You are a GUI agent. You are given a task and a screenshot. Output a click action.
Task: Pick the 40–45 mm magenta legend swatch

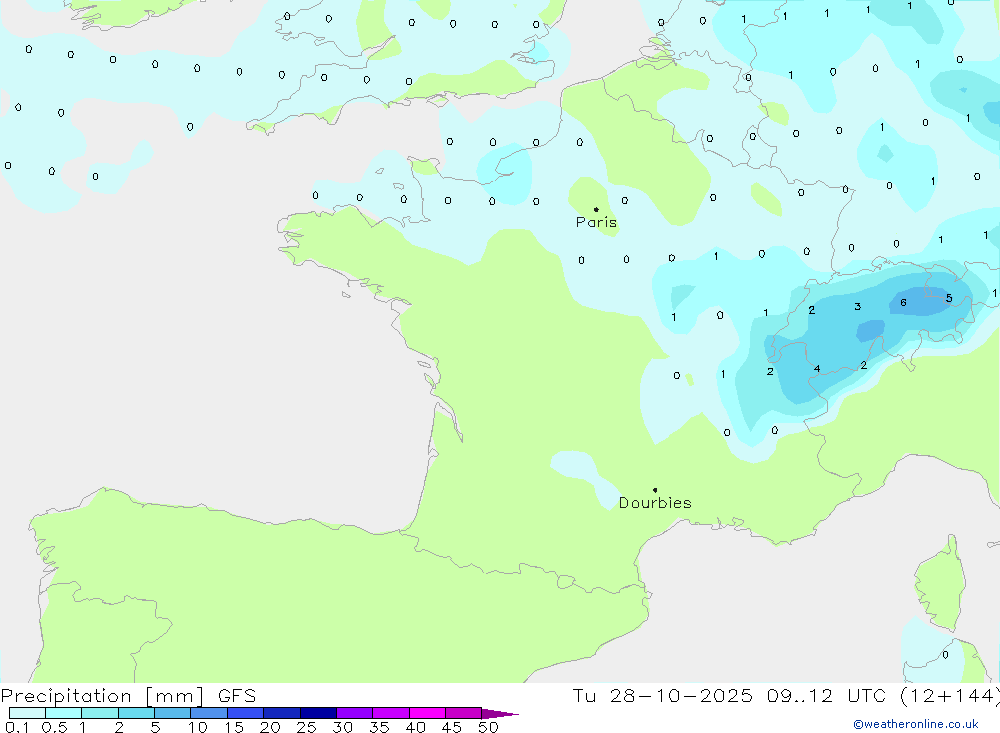click(x=427, y=713)
